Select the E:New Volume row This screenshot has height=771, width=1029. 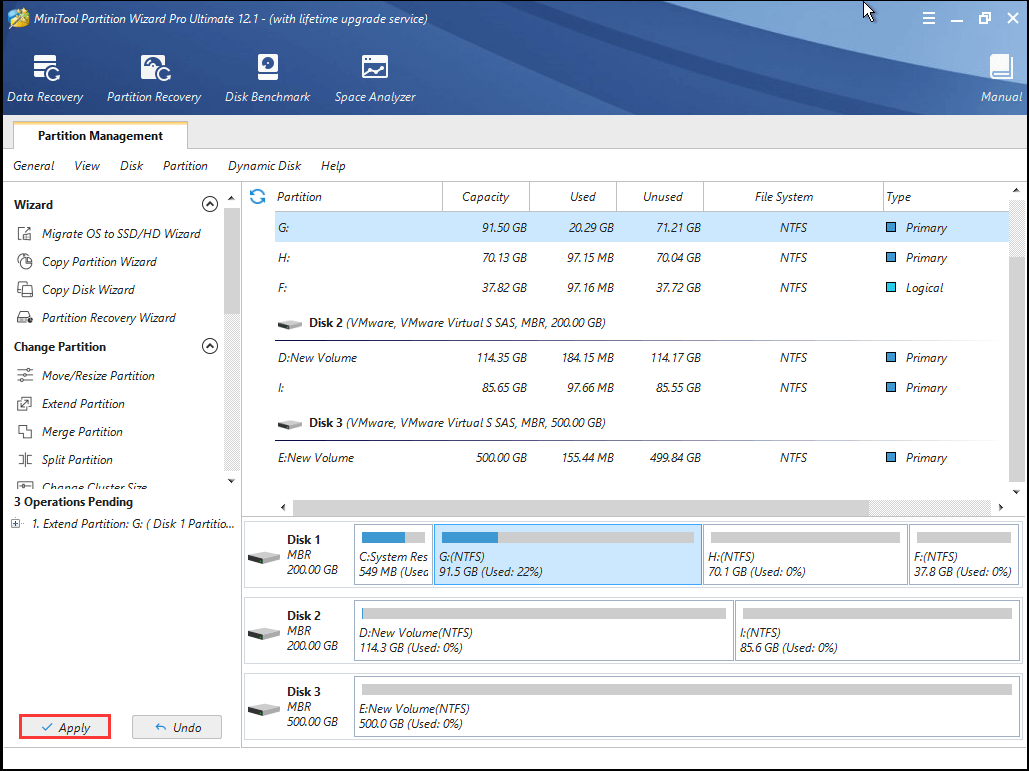coord(641,458)
